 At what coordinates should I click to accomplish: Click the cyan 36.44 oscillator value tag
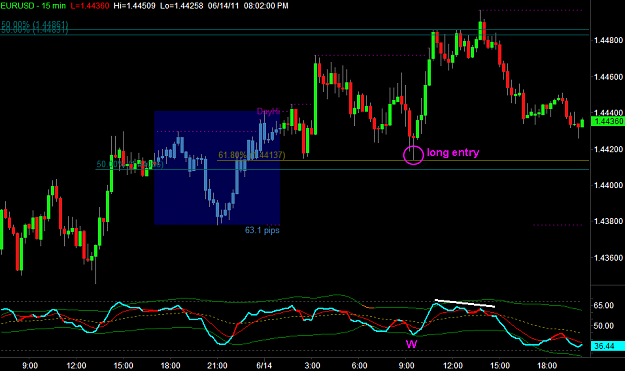(608, 346)
